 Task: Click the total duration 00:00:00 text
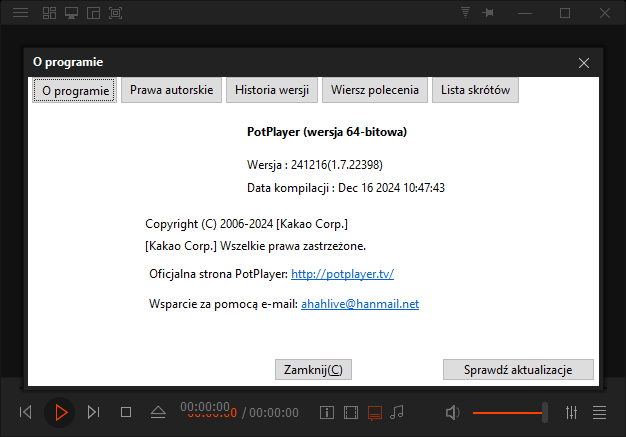click(274, 413)
